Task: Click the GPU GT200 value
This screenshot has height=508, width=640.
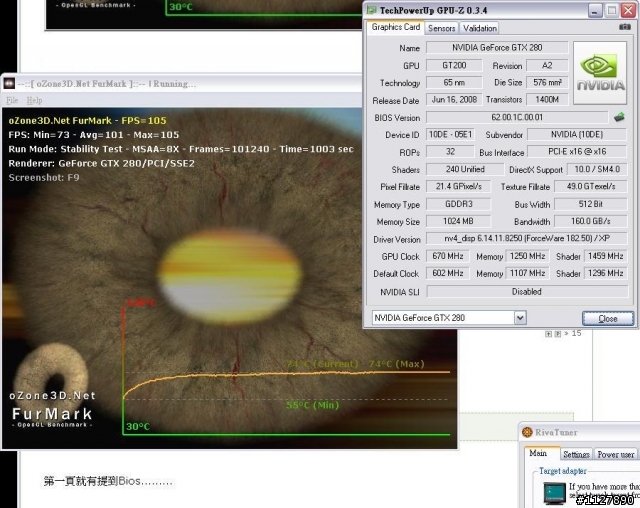Action: (x=454, y=65)
